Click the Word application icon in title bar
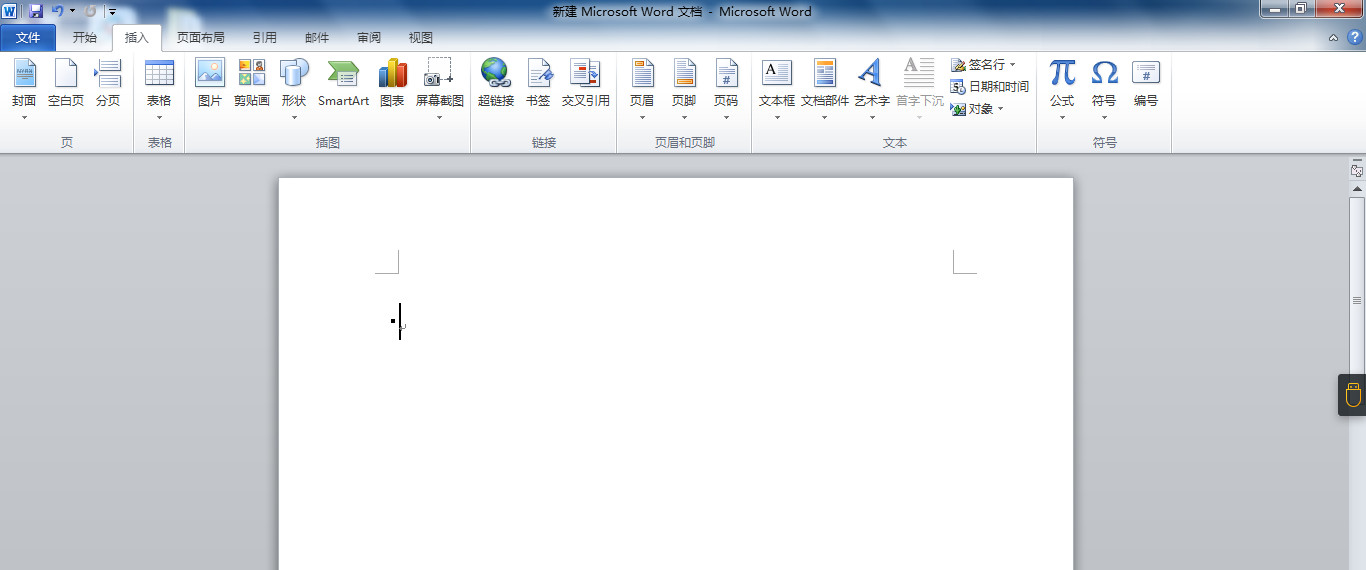This screenshot has height=570, width=1366. click(10, 11)
